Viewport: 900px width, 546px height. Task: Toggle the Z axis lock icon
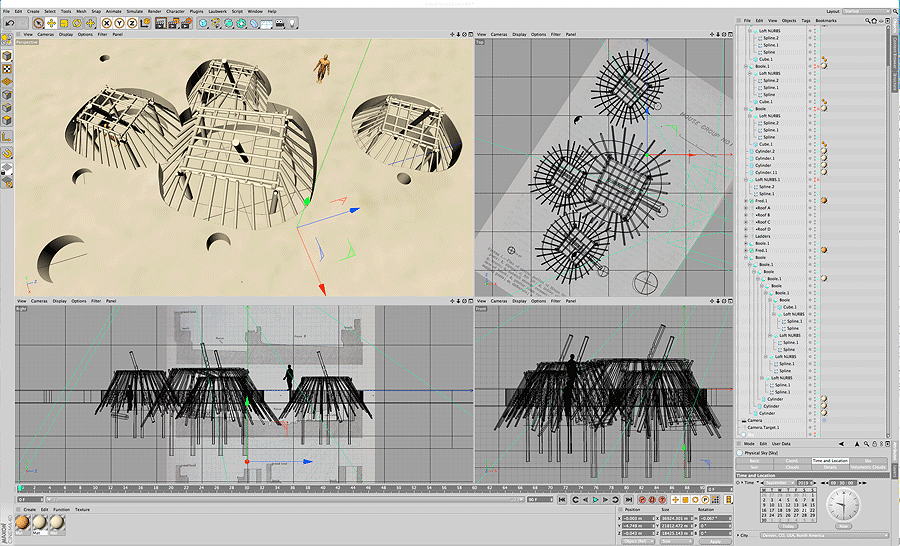(x=131, y=22)
